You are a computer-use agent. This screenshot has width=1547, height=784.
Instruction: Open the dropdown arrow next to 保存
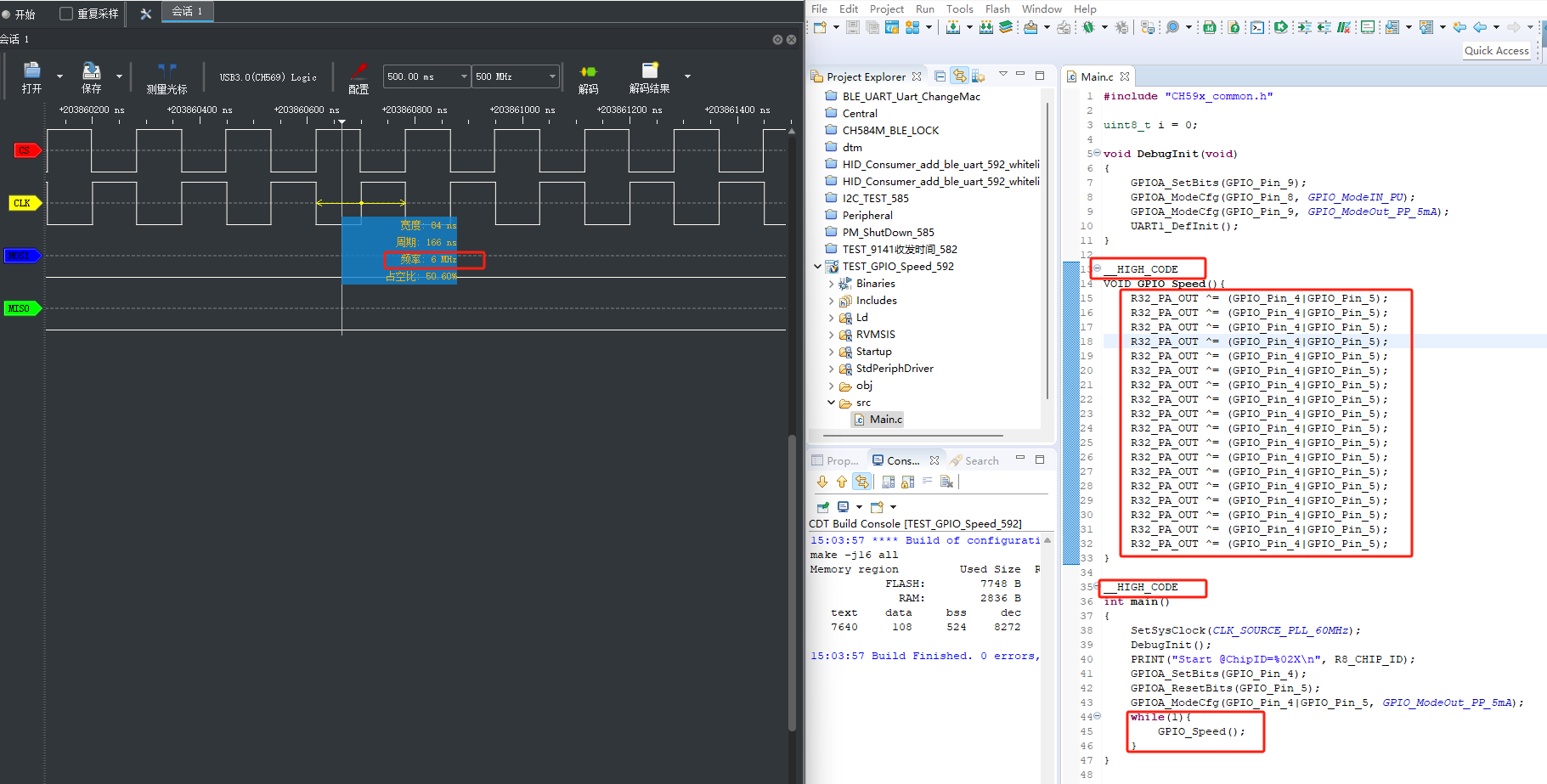(119, 76)
